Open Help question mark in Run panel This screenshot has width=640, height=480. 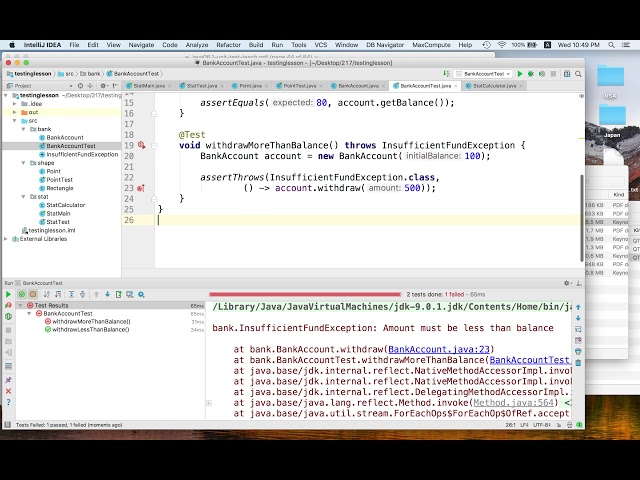point(8,402)
